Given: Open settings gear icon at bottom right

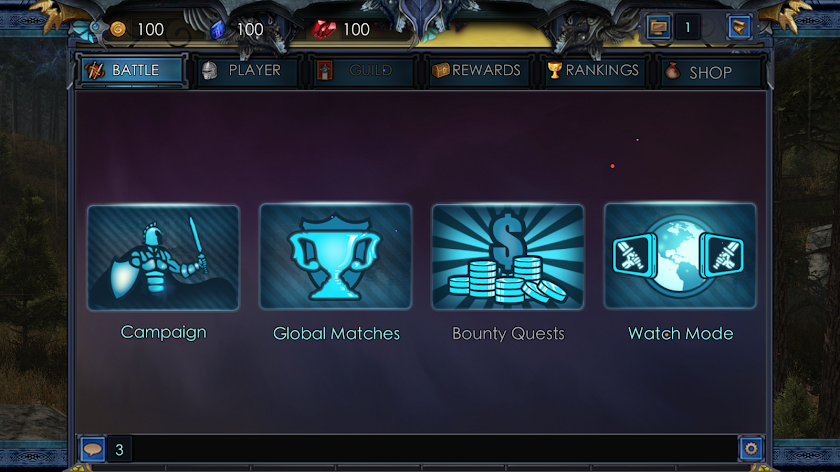Looking at the screenshot, I should coord(751,448).
